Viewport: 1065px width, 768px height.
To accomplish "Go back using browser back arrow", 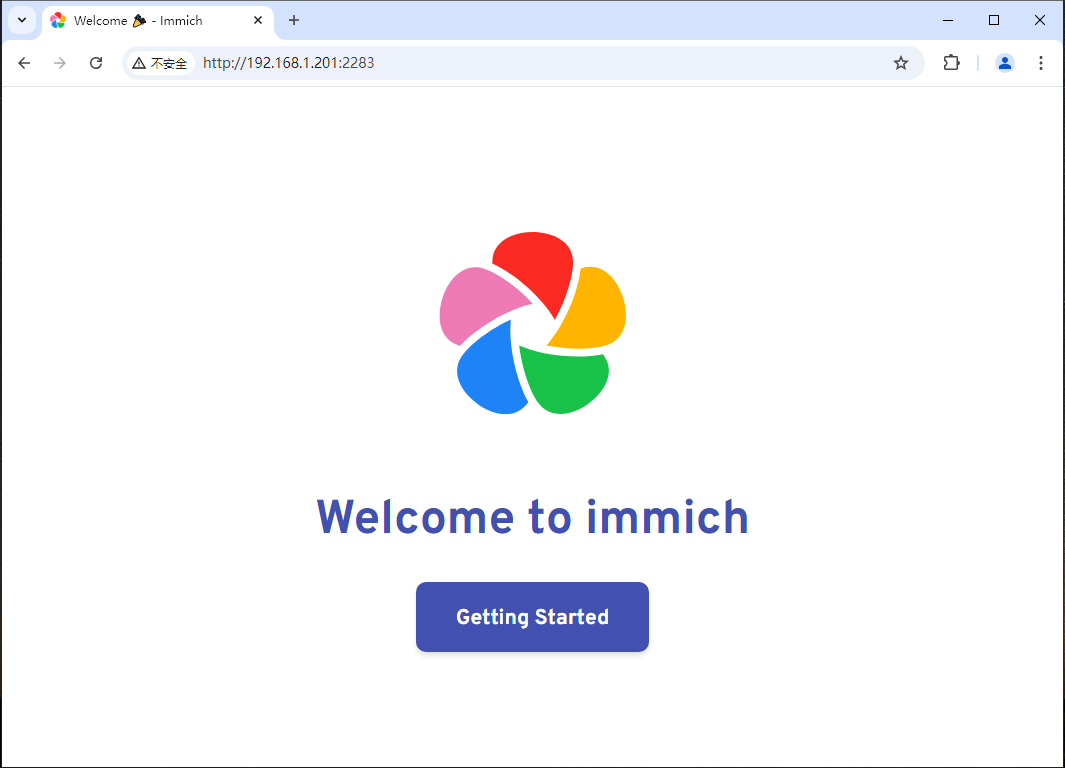I will [24, 63].
